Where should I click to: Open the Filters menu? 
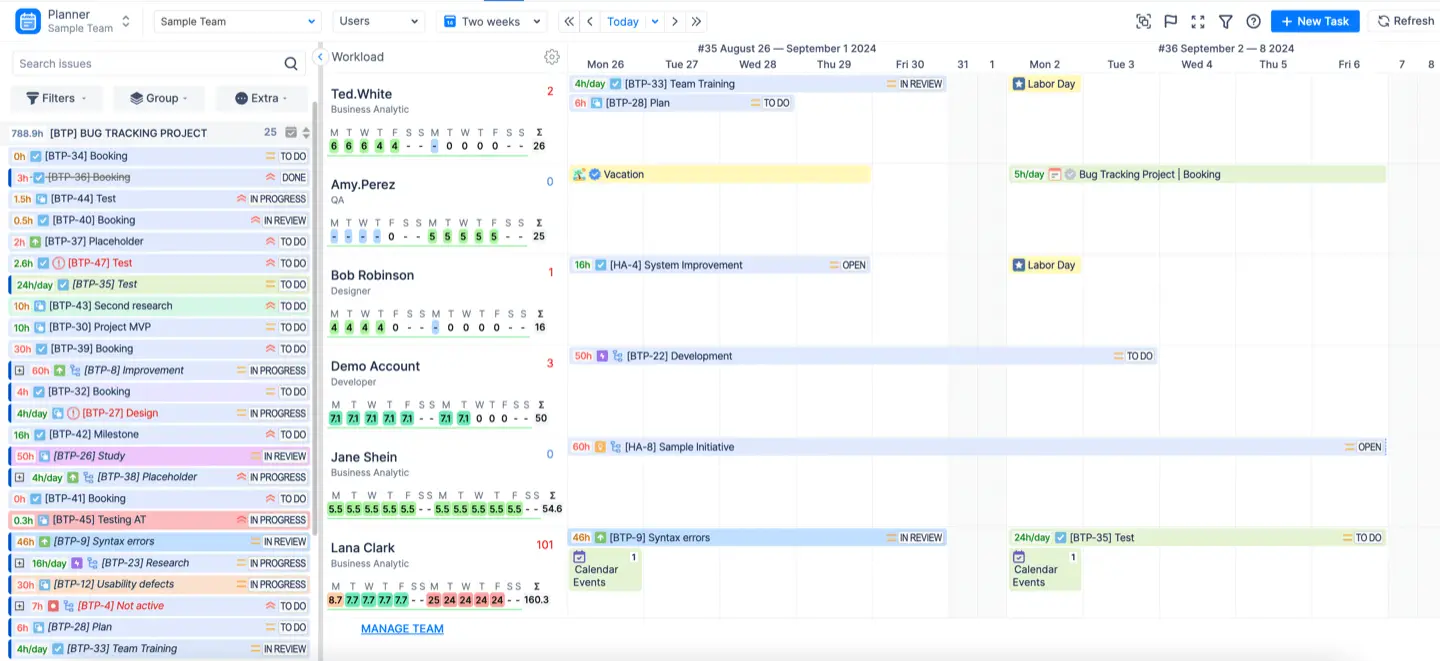click(56, 98)
